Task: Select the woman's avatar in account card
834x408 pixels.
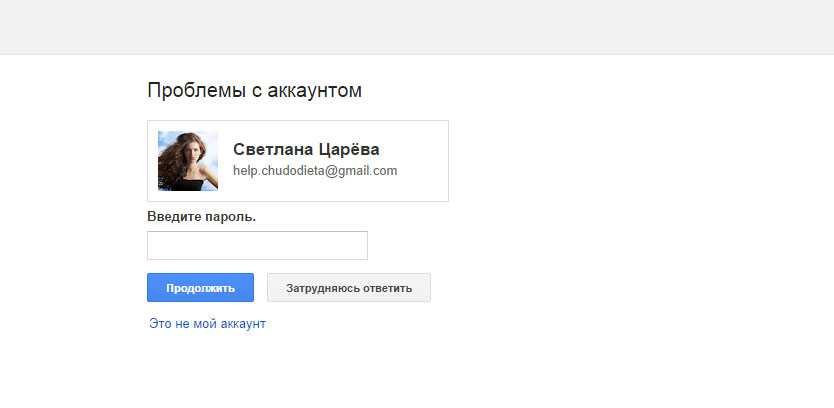Action: (188, 161)
